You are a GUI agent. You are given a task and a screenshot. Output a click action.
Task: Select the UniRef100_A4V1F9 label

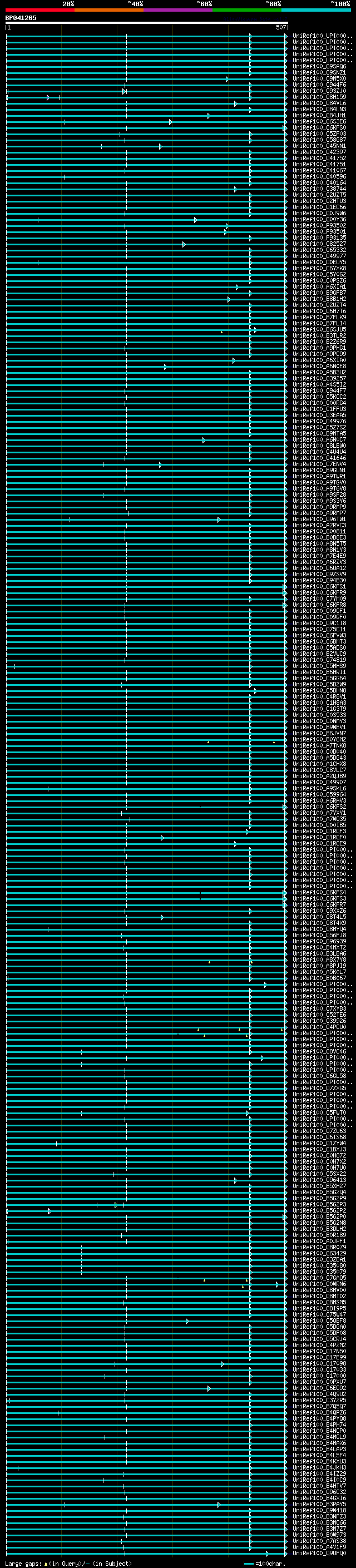(319, 1547)
